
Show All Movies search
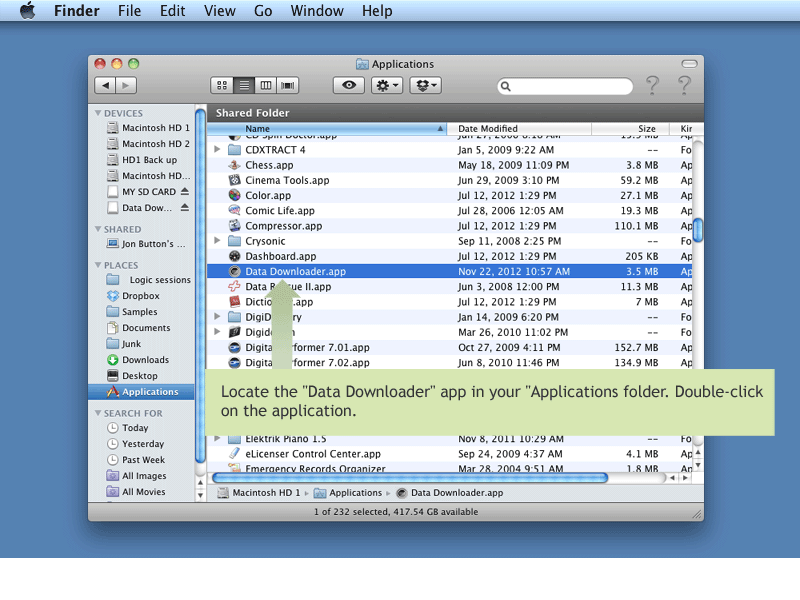(x=136, y=491)
